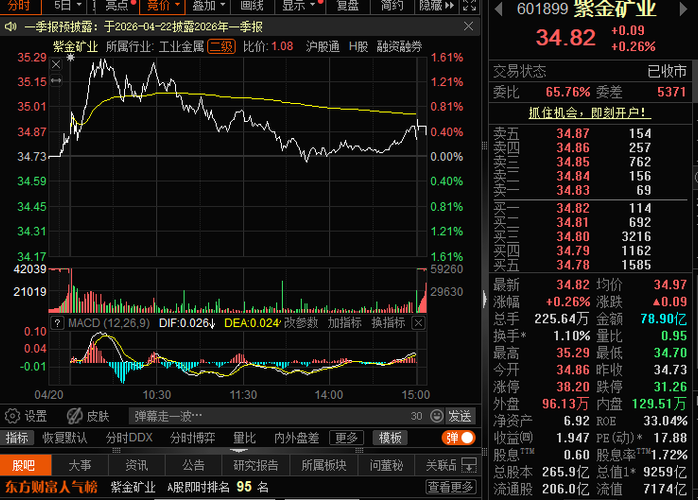698x500 pixels.
Task: Click the small X icon on the chart's left edge
Action: click(56, 65)
